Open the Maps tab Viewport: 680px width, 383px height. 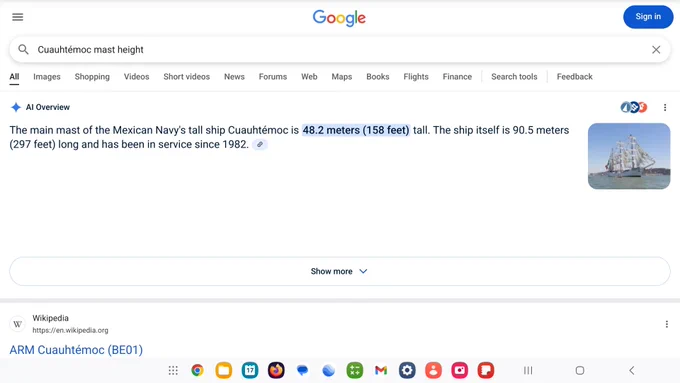coord(342,77)
